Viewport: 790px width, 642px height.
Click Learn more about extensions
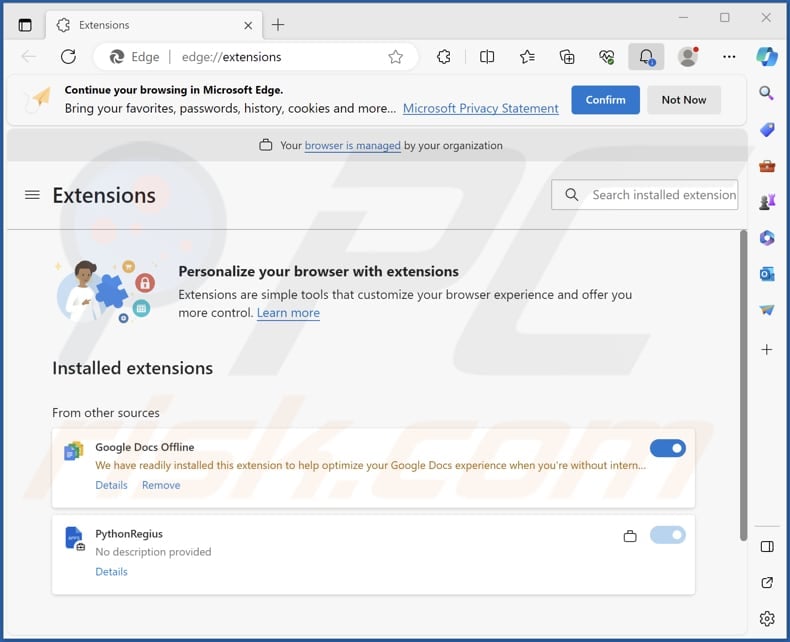click(x=288, y=313)
